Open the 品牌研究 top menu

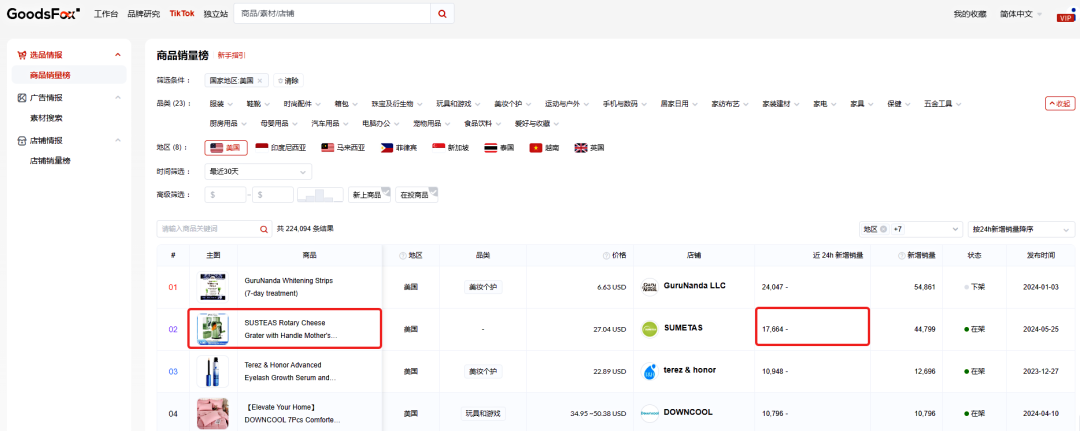[143, 14]
